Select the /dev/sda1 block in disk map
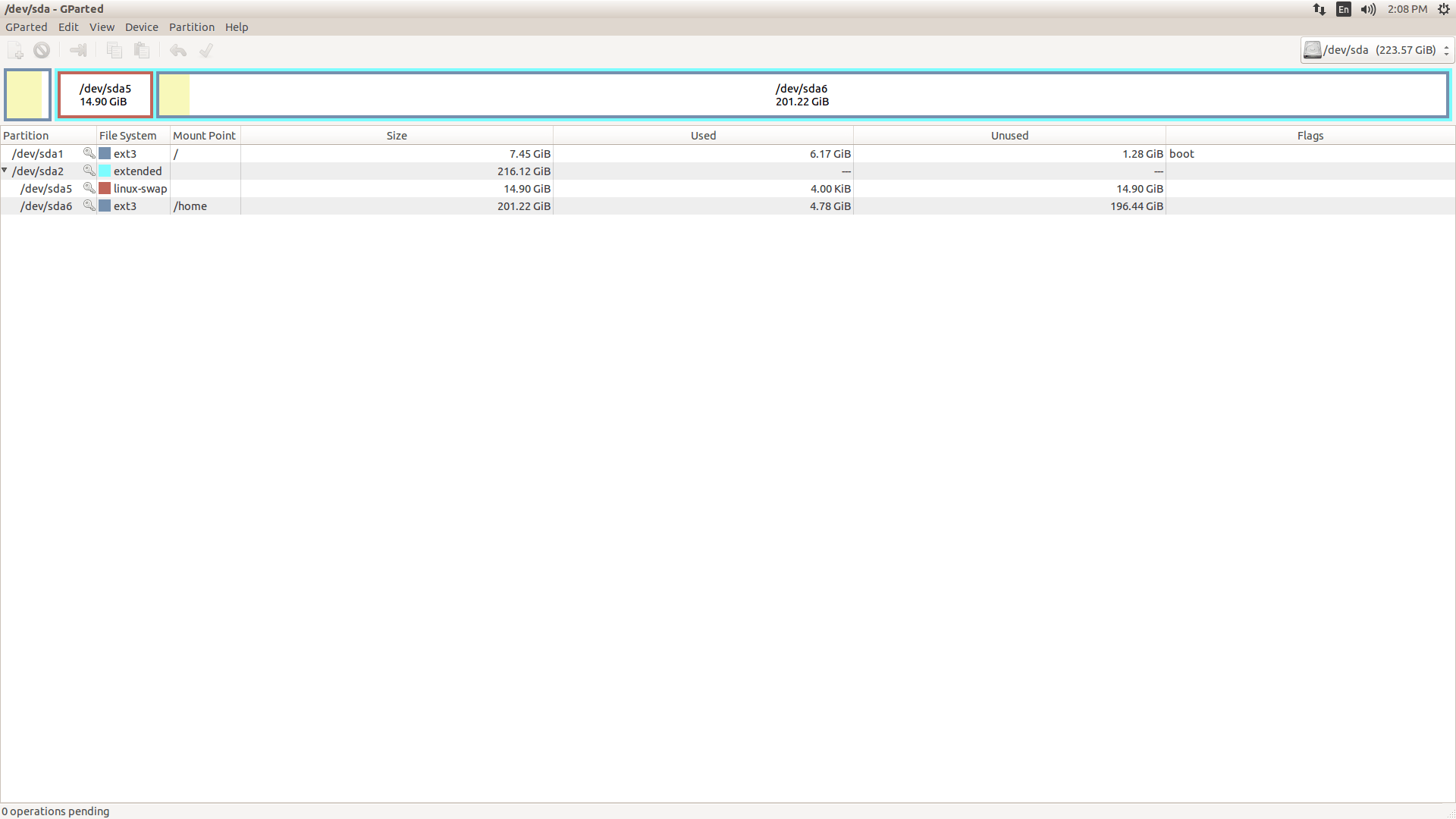 27,95
